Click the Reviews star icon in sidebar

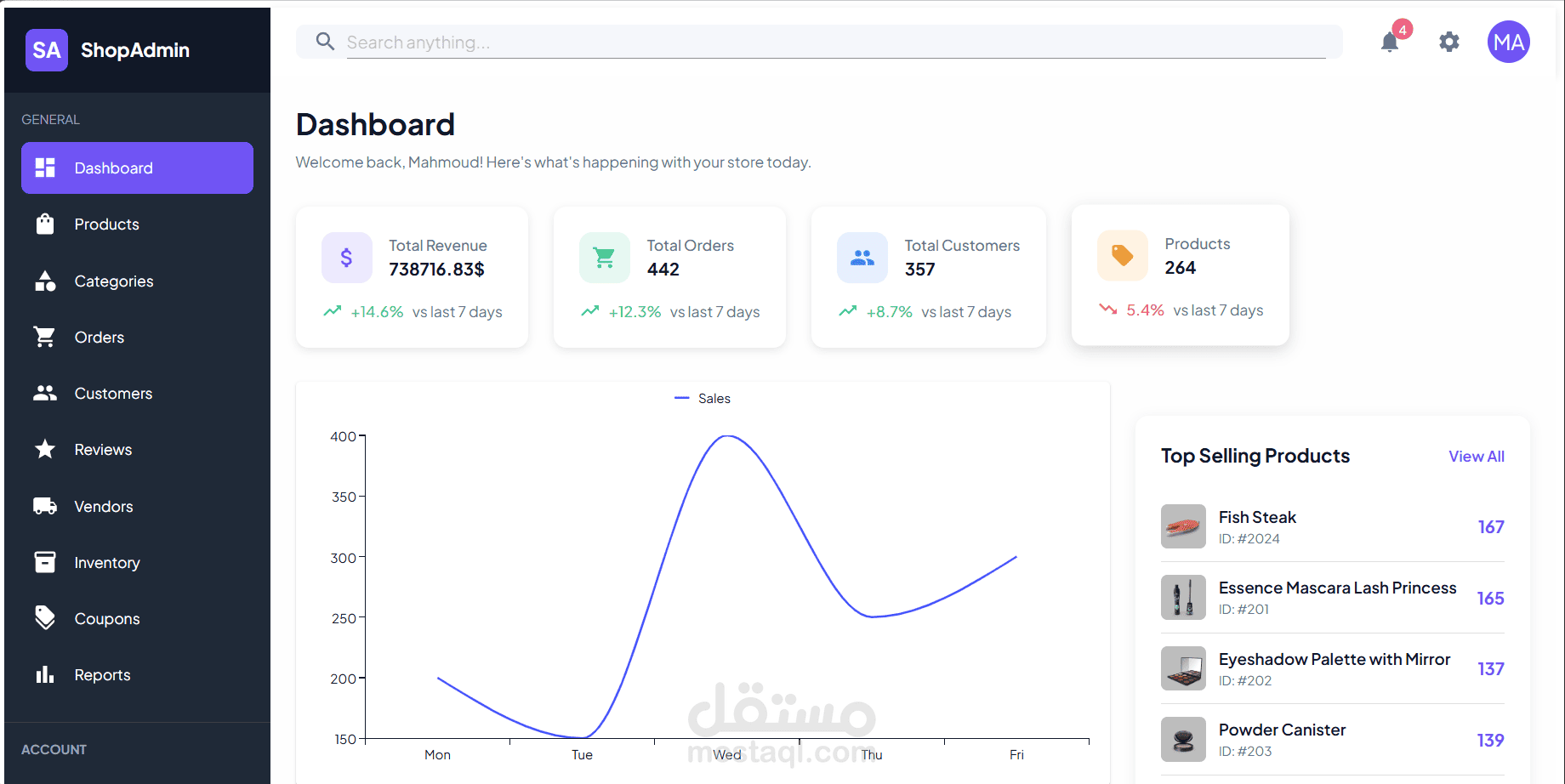click(x=45, y=449)
